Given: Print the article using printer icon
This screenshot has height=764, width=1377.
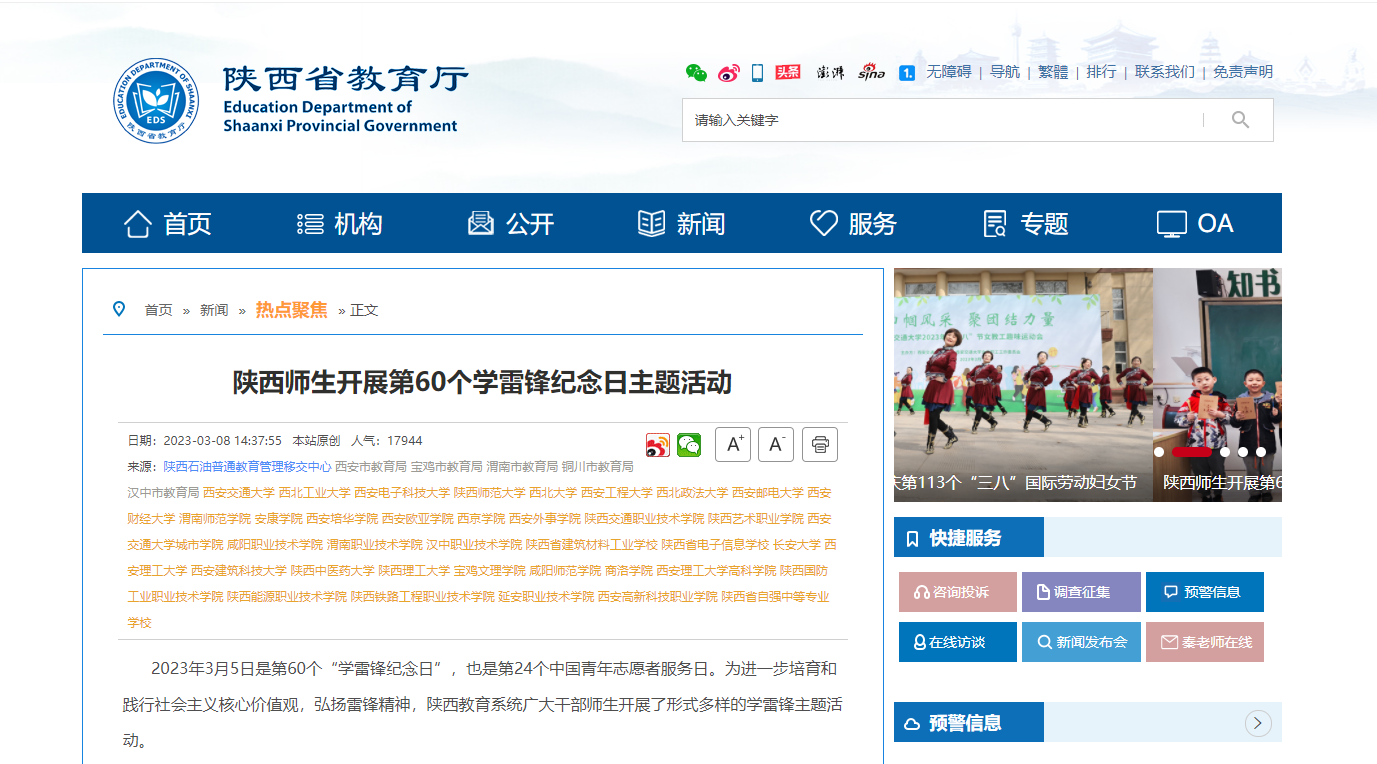Looking at the screenshot, I should (820, 444).
